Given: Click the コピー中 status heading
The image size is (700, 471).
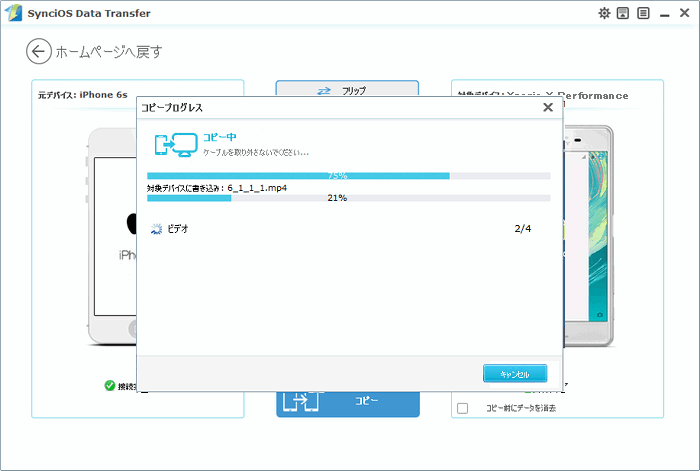Looking at the screenshot, I should pos(220,137).
